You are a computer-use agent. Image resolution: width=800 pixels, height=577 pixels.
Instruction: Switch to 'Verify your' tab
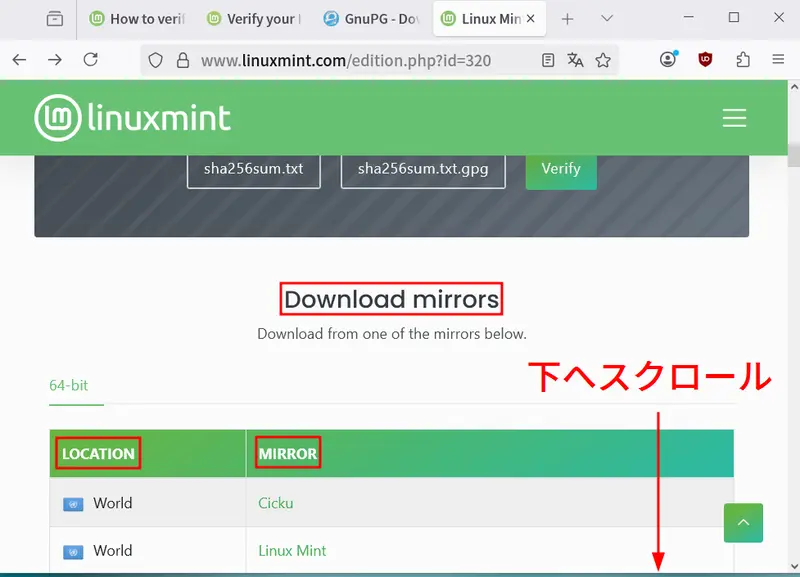tap(255, 19)
